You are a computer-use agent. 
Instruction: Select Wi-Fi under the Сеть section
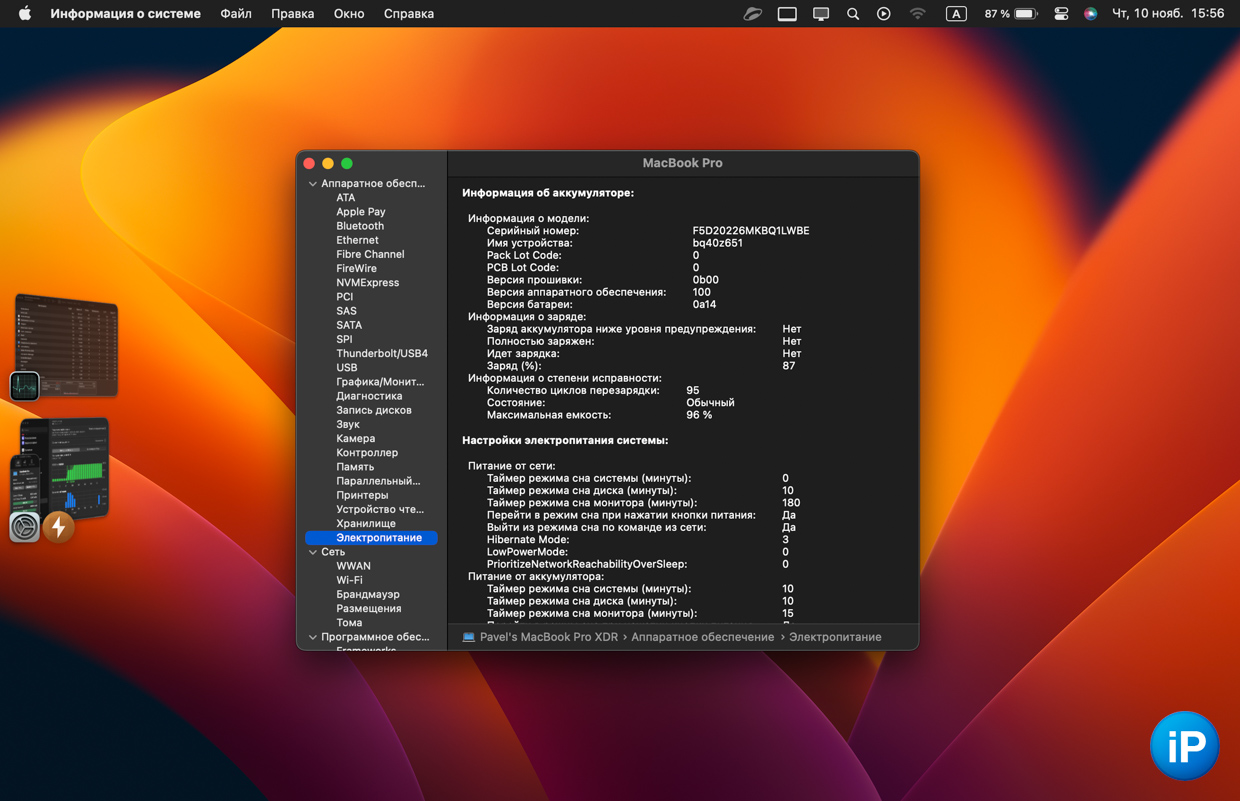(349, 580)
